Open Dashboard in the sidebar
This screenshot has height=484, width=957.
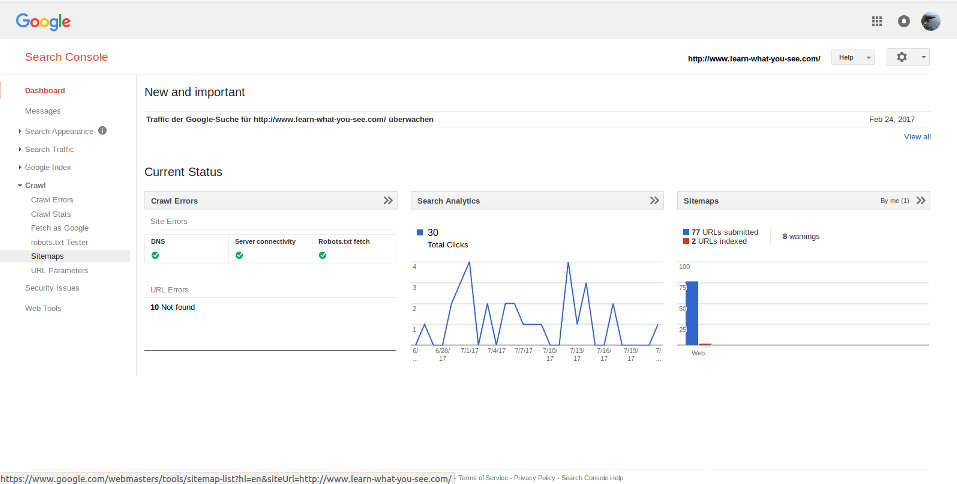[x=45, y=90]
